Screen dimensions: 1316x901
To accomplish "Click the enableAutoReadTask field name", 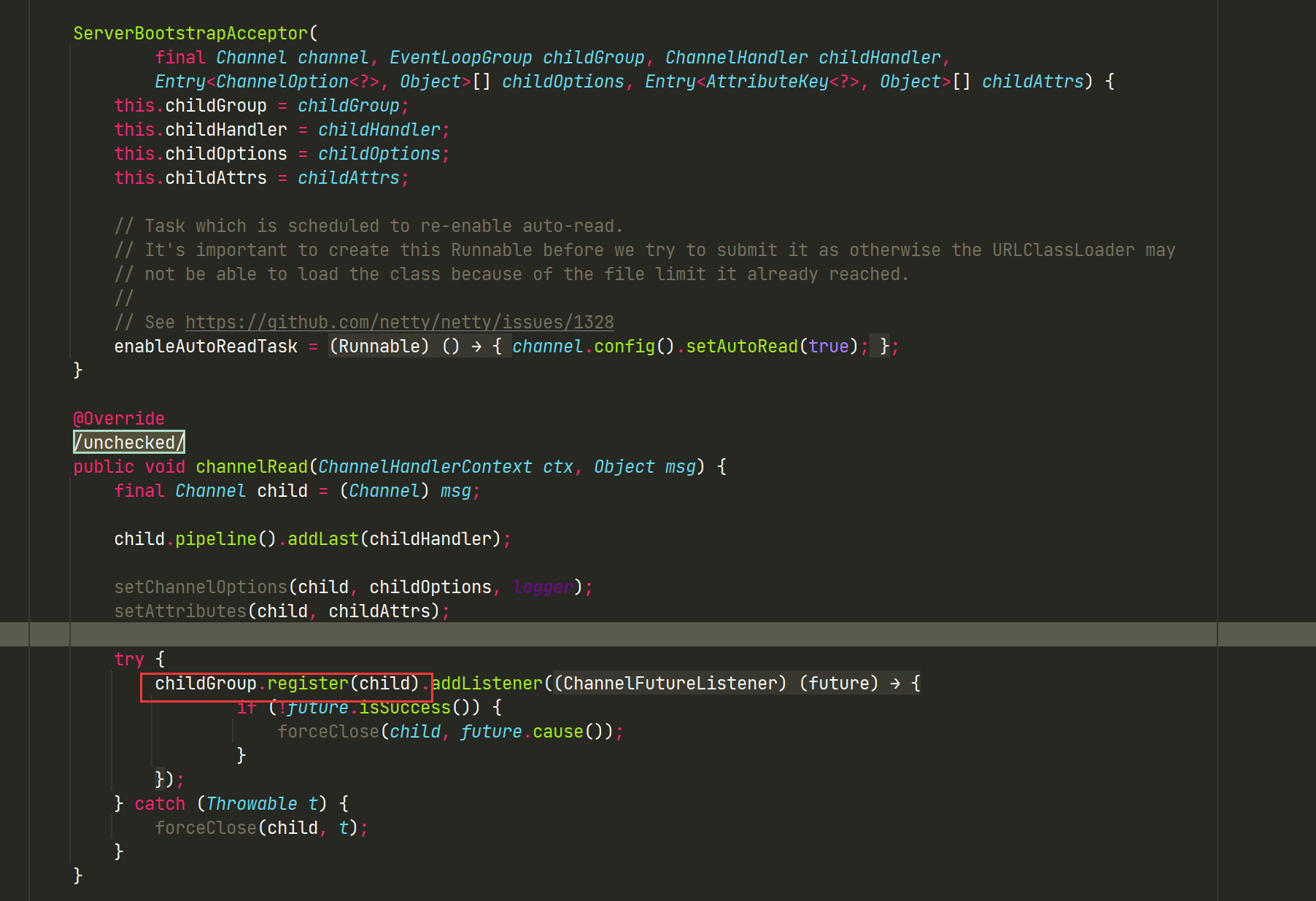I will pyautogui.click(x=206, y=346).
